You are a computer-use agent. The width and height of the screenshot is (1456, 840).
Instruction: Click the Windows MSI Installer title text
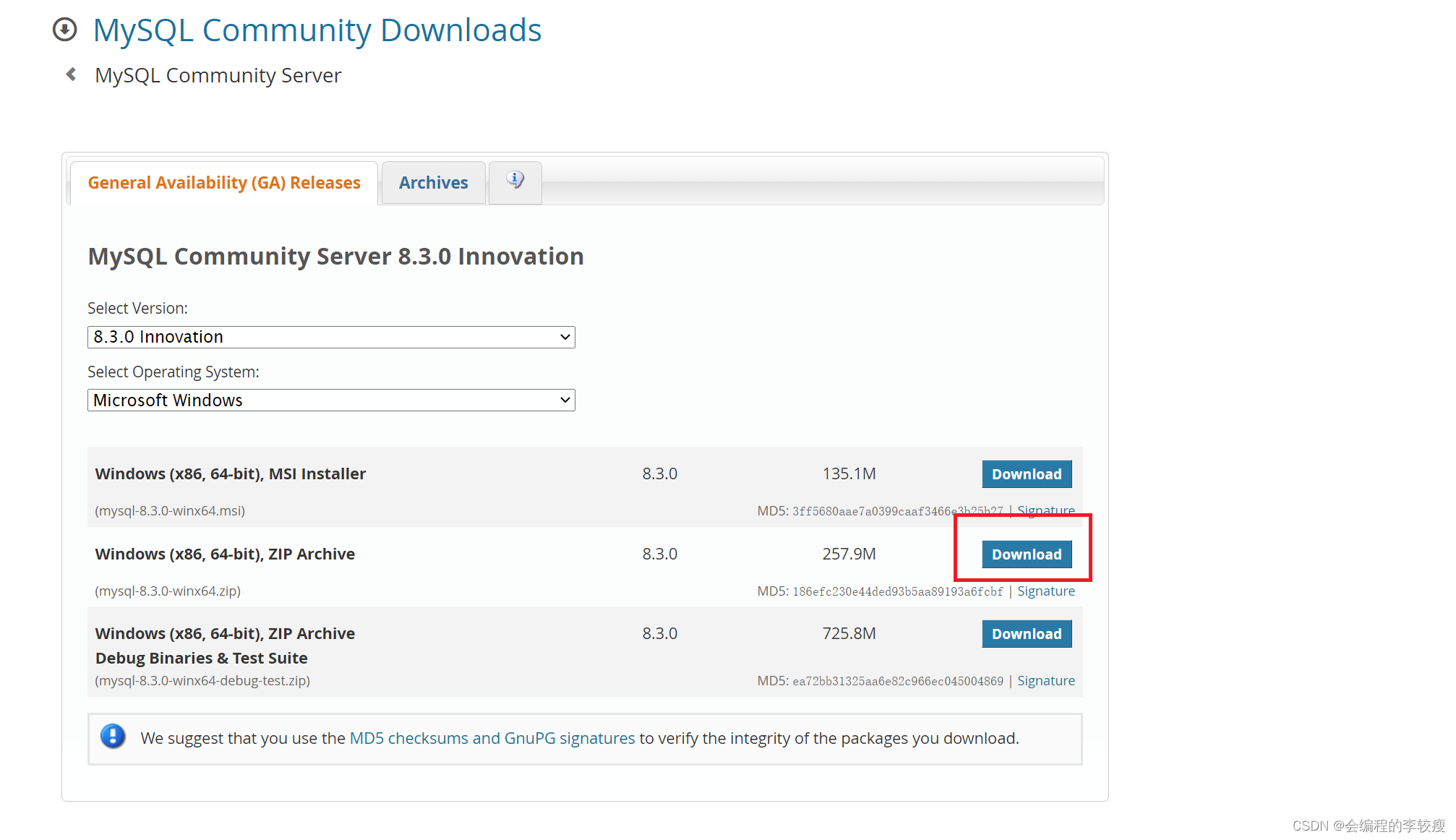(x=231, y=474)
